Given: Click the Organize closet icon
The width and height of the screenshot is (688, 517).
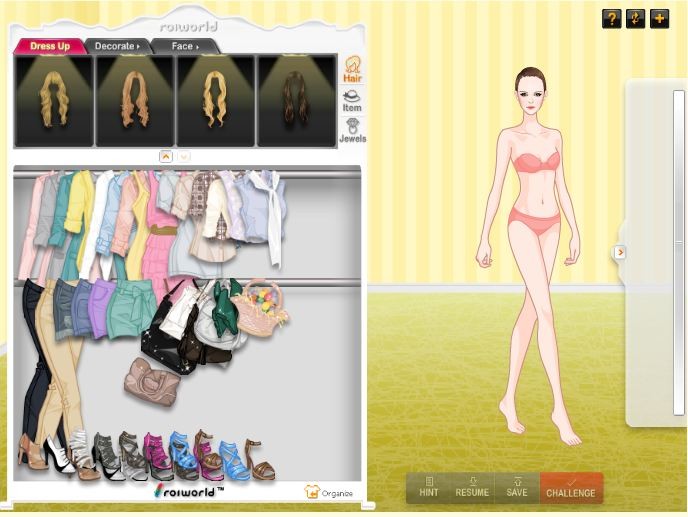Looking at the screenshot, I should click(329, 492).
